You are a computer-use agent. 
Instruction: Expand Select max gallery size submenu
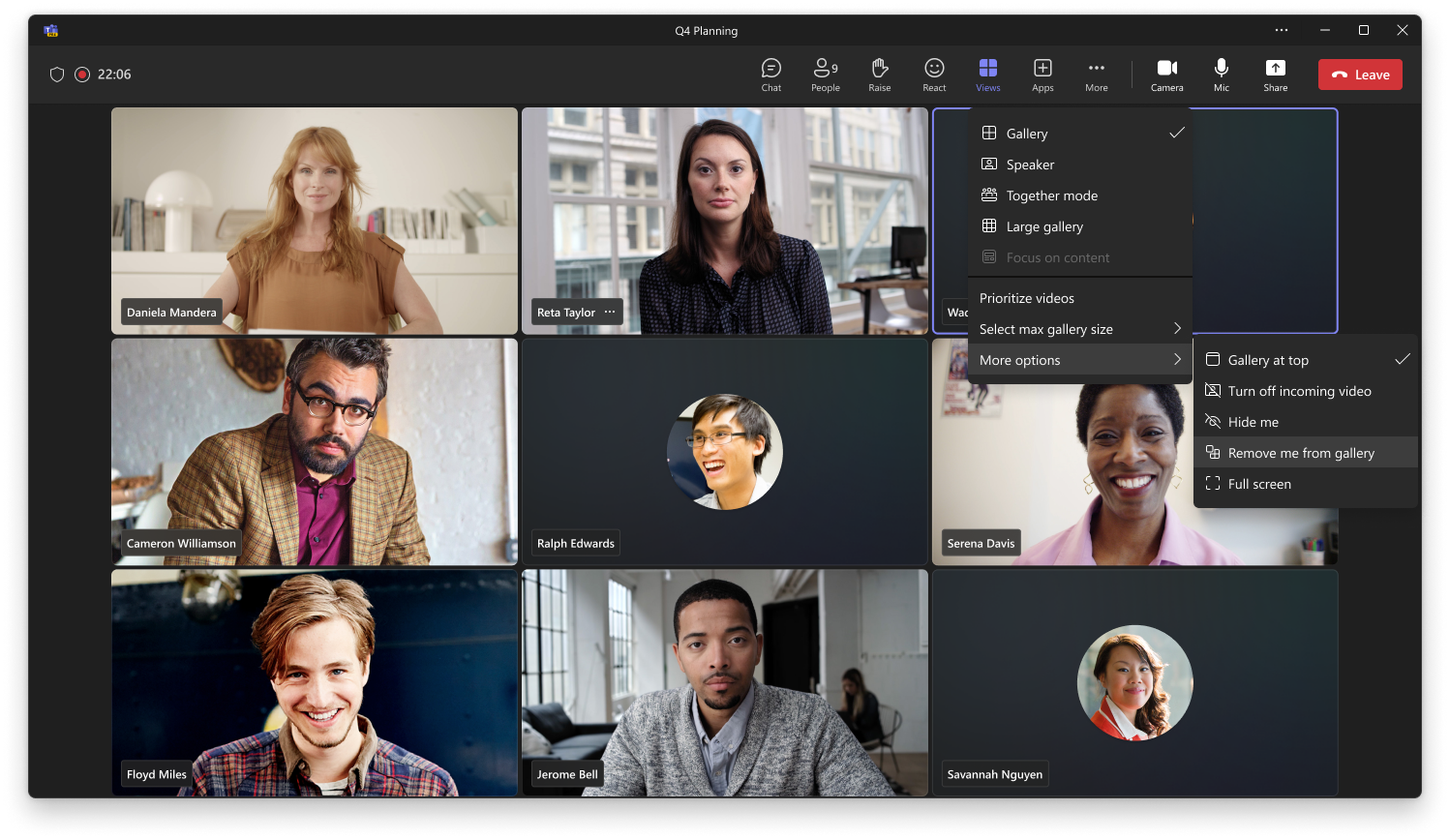click(1079, 329)
